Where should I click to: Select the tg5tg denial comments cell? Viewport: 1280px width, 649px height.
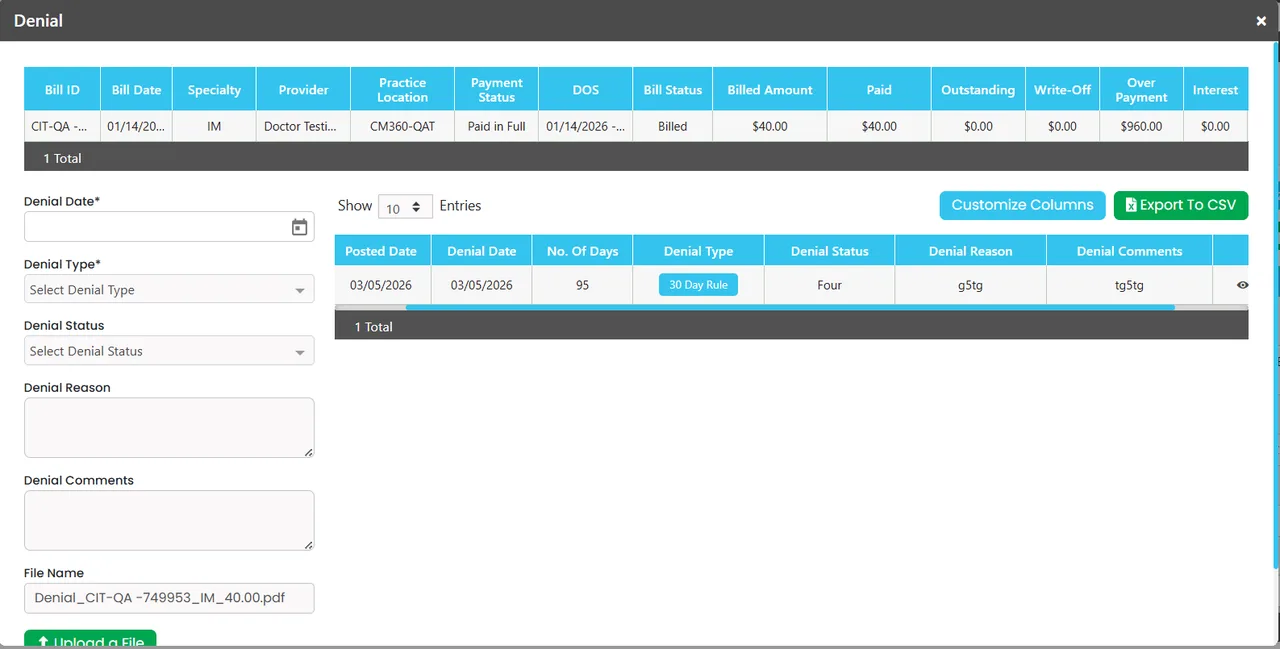(1129, 285)
